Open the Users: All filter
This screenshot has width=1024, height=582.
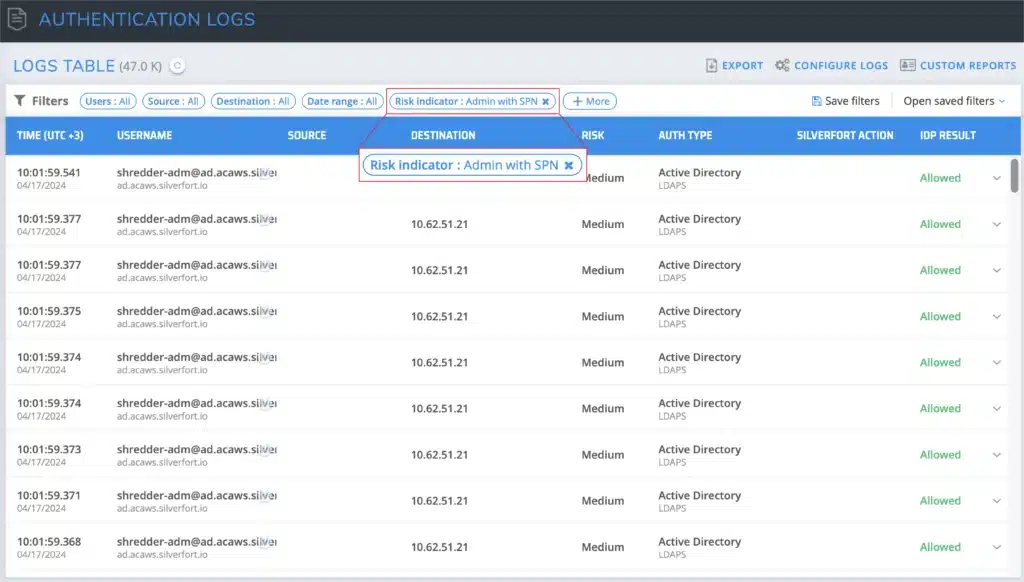coord(108,101)
